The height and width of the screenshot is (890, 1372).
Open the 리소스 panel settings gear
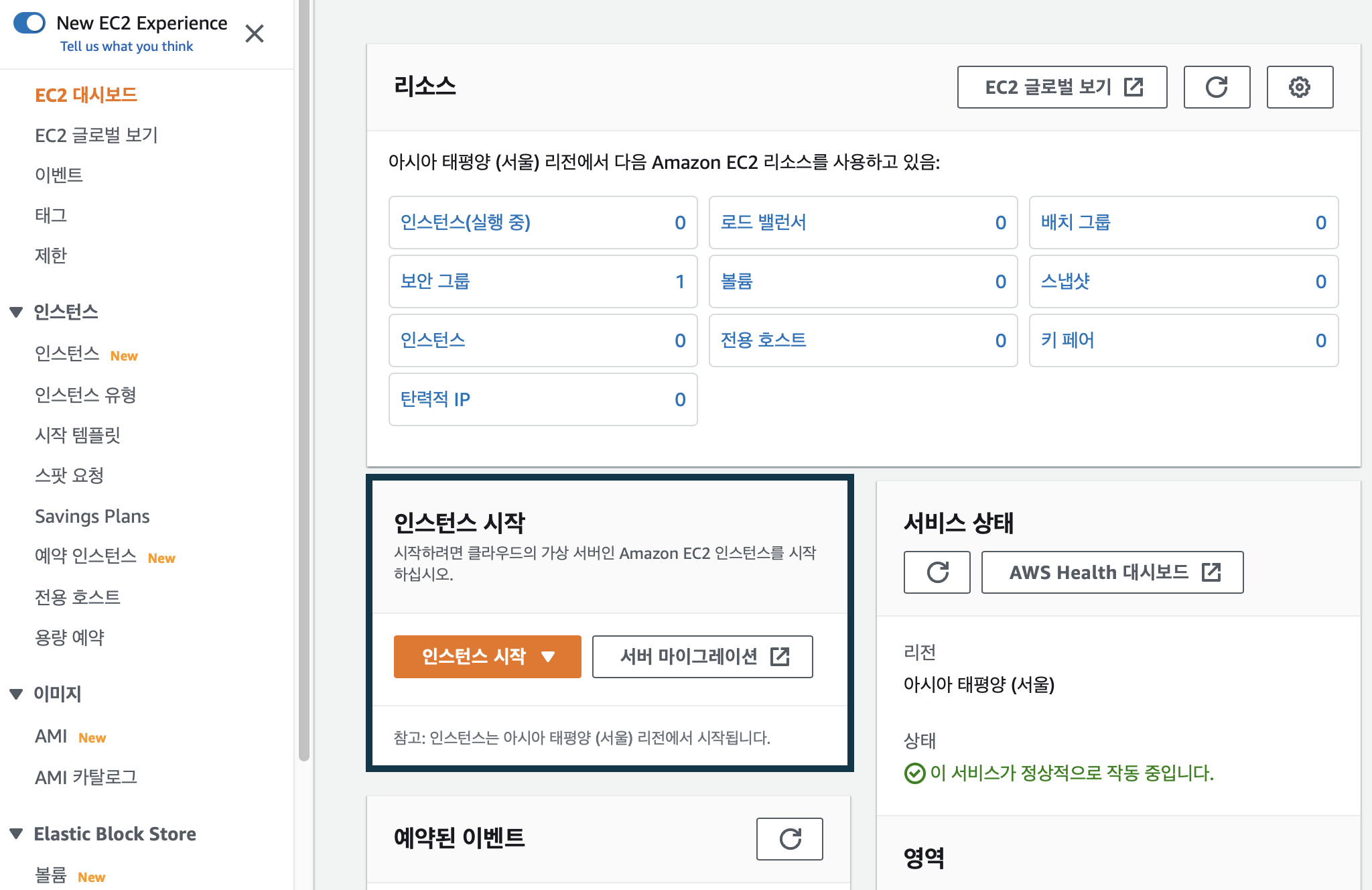pos(1299,87)
